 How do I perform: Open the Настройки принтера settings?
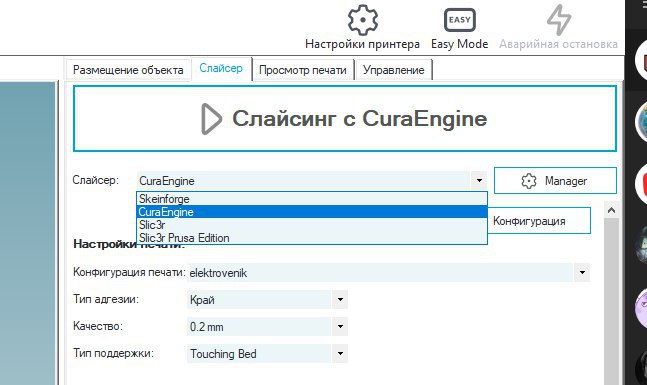362,27
